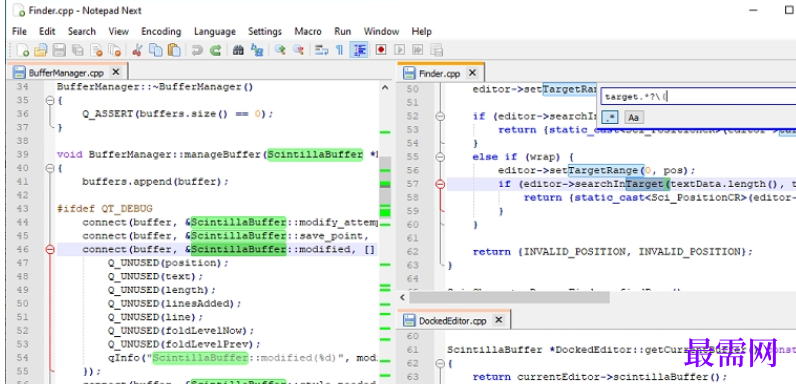Open the Edit menu
The height and width of the screenshot is (384, 796).
point(47,31)
